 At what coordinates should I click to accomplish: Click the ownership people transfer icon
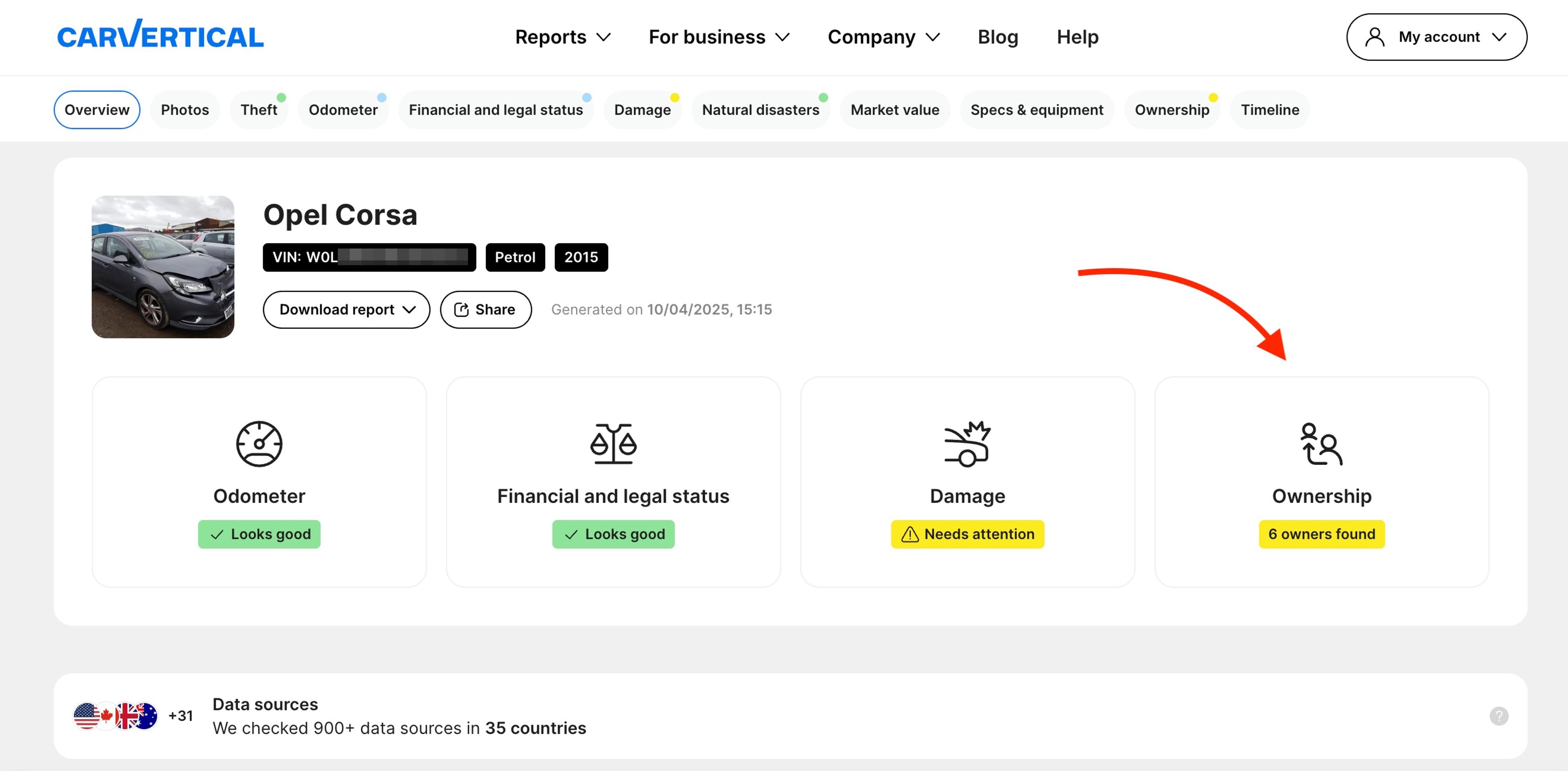click(1321, 444)
